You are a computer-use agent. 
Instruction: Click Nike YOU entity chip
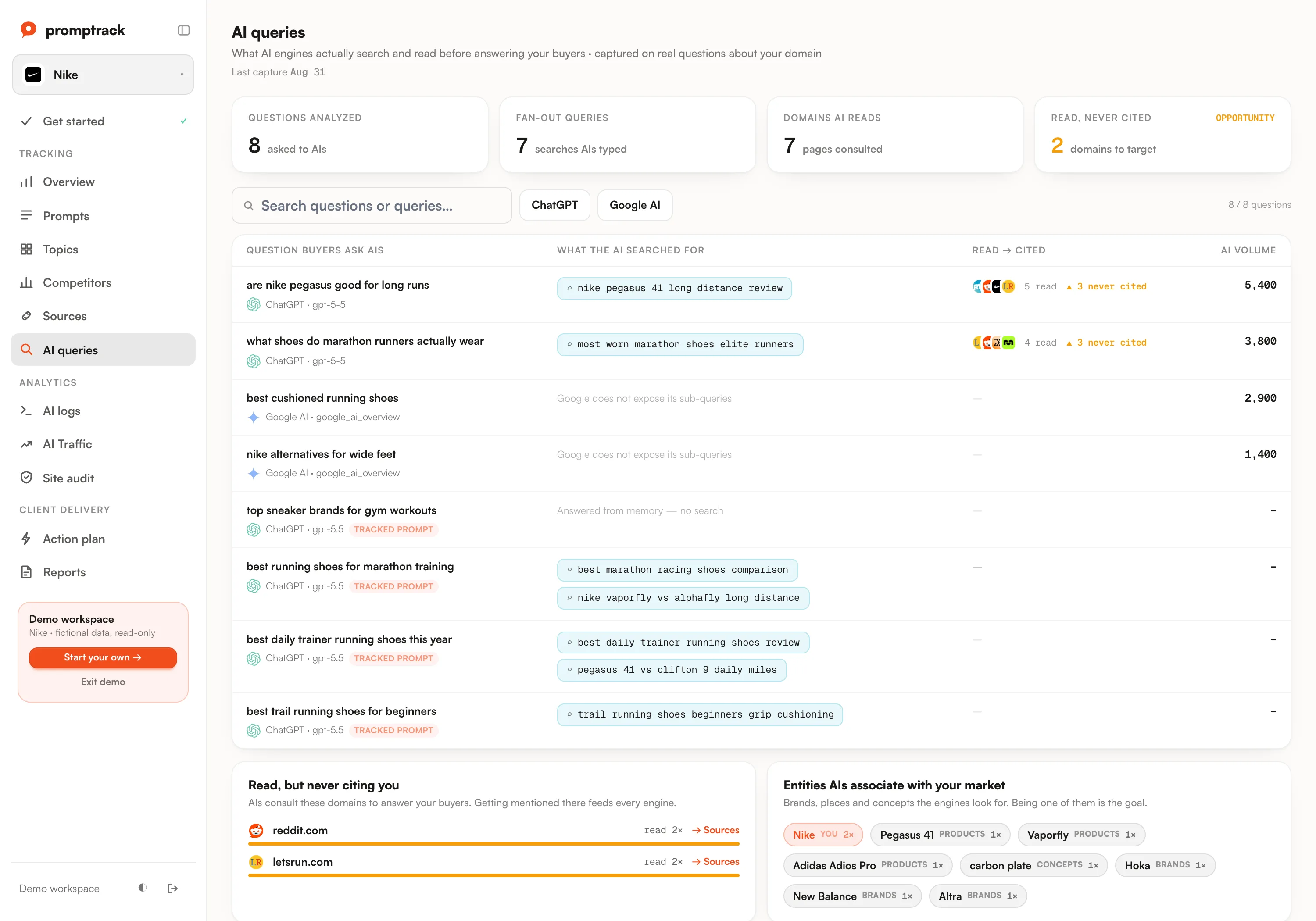click(x=823, y=835)
